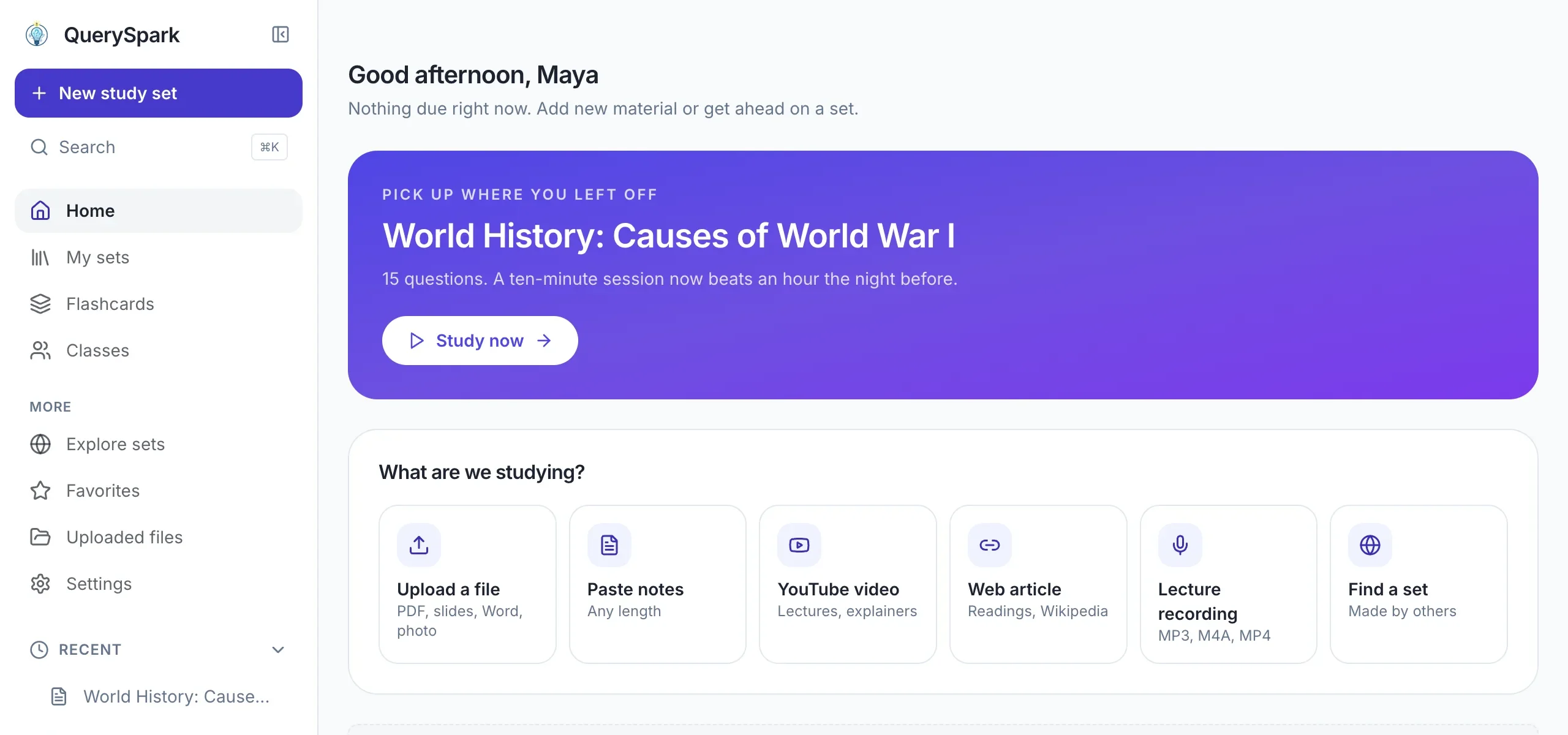The height and width of the screenshot is (735, 1568).
Task: Click 'MP3, M4A, MP4' text
Action: pyautogui.click(x=1214, y=636)
